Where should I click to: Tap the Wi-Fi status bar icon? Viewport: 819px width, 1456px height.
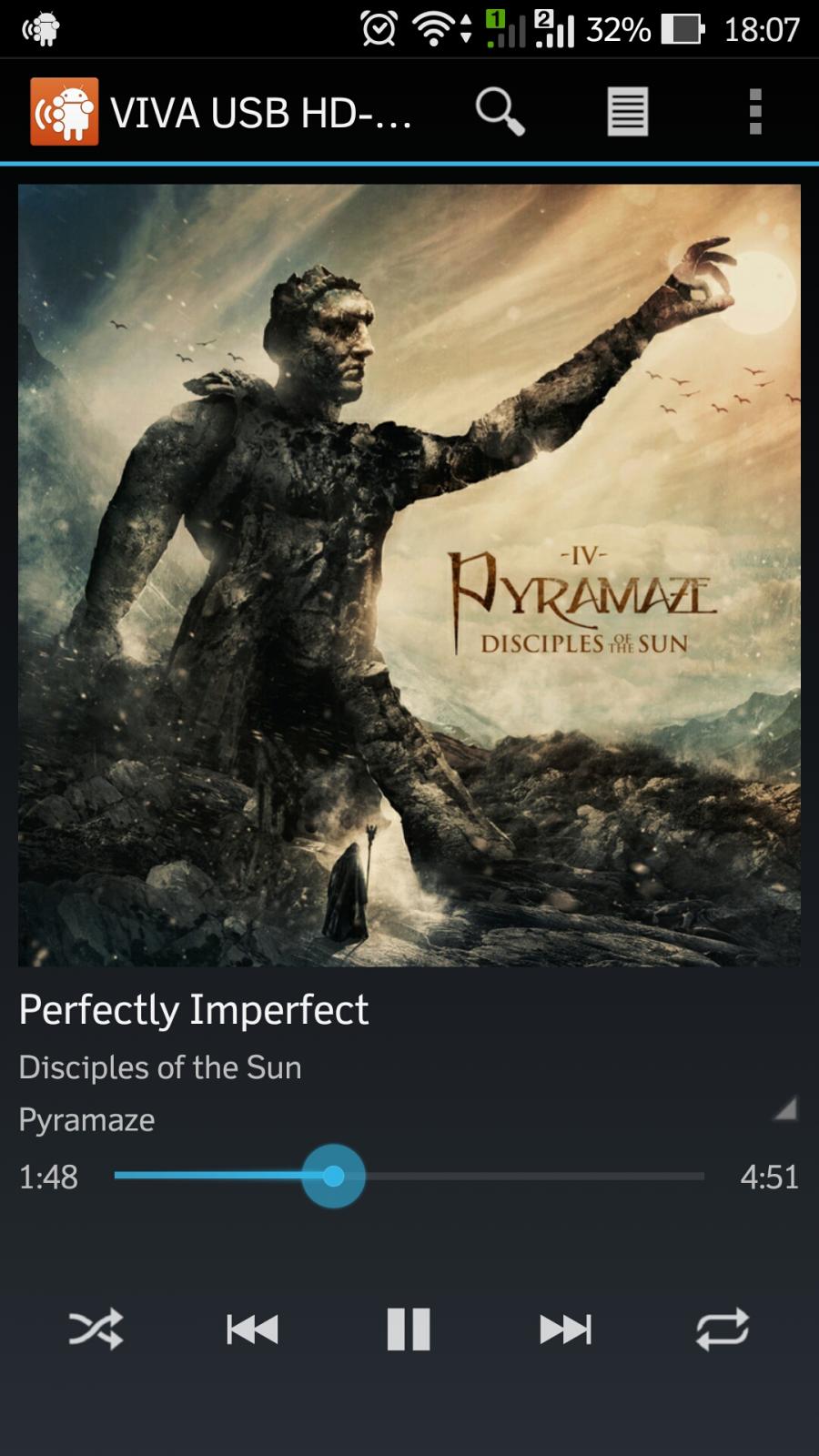(x=434, y=30)
